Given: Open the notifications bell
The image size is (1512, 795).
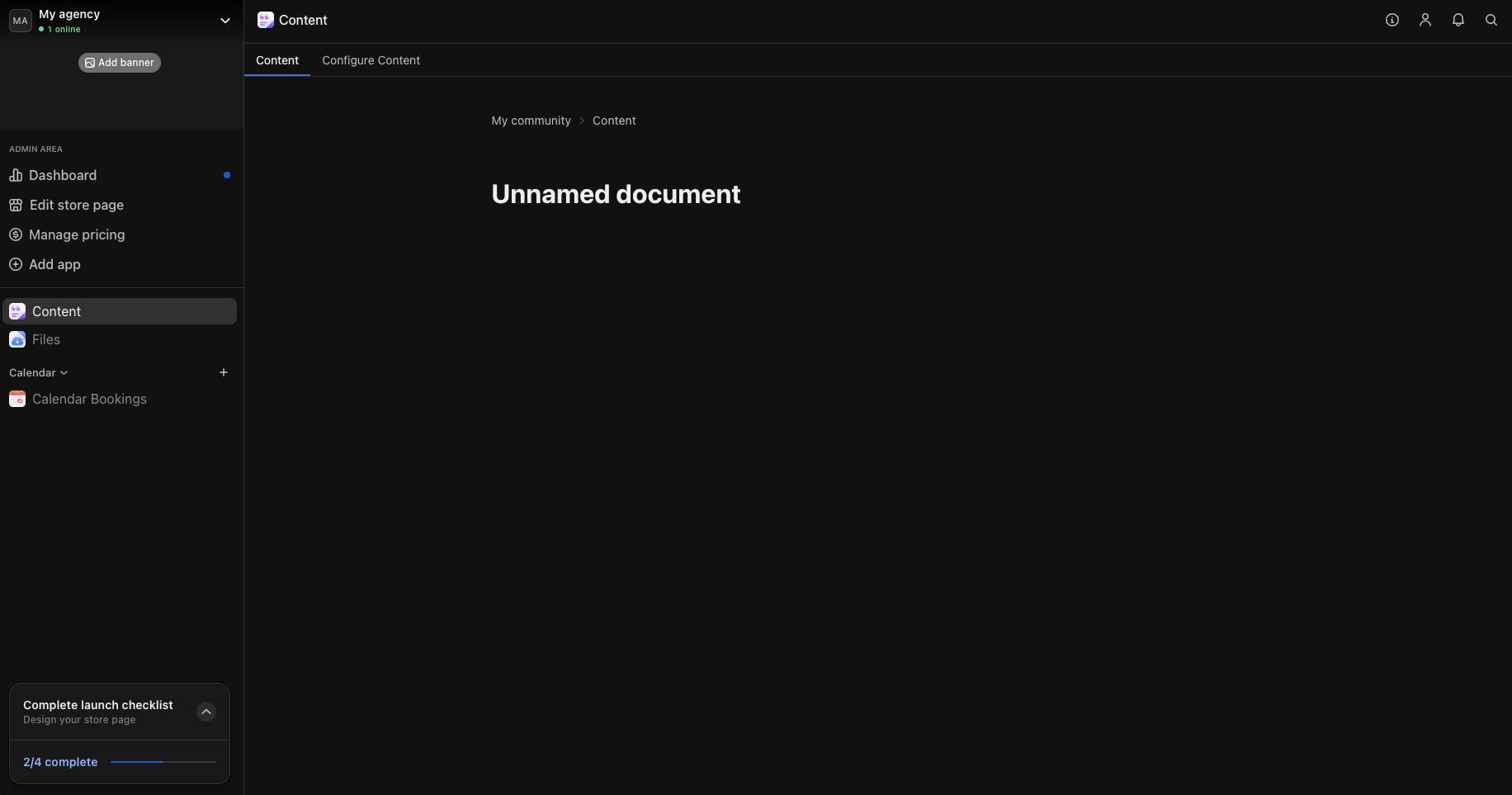Looking at the screenshot, I should pos(1458,20).
